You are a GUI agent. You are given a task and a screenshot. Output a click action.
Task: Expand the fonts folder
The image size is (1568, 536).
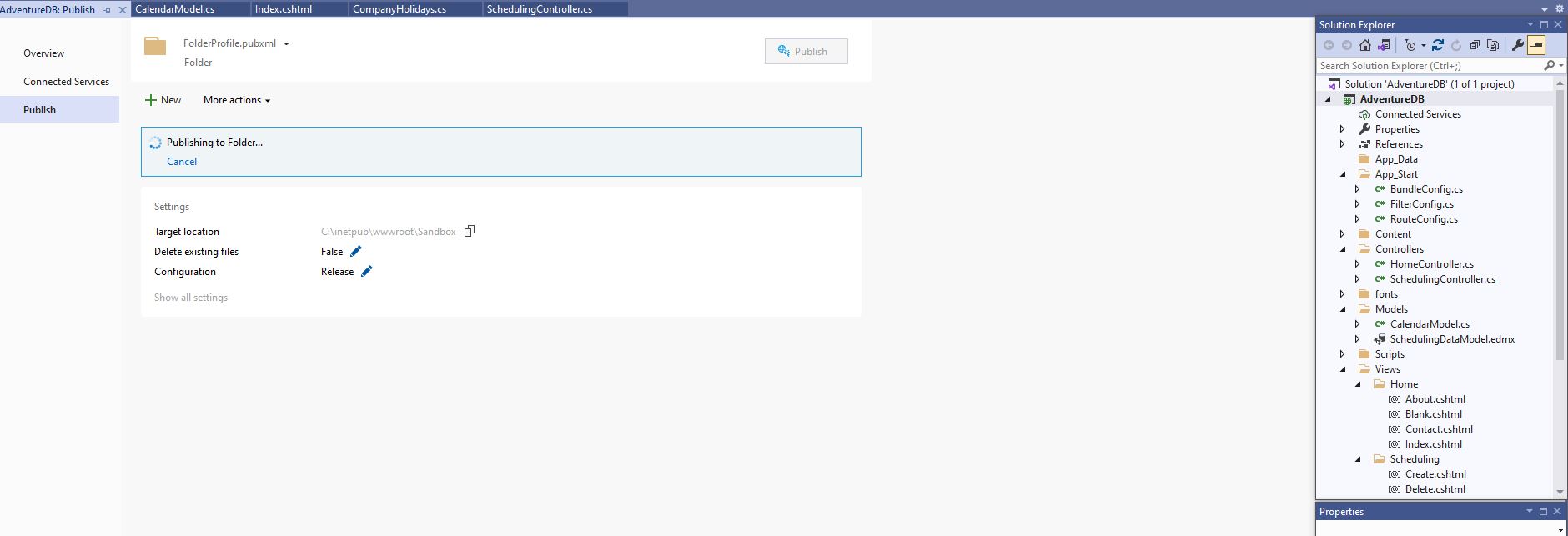click(x=1342, y=294)
